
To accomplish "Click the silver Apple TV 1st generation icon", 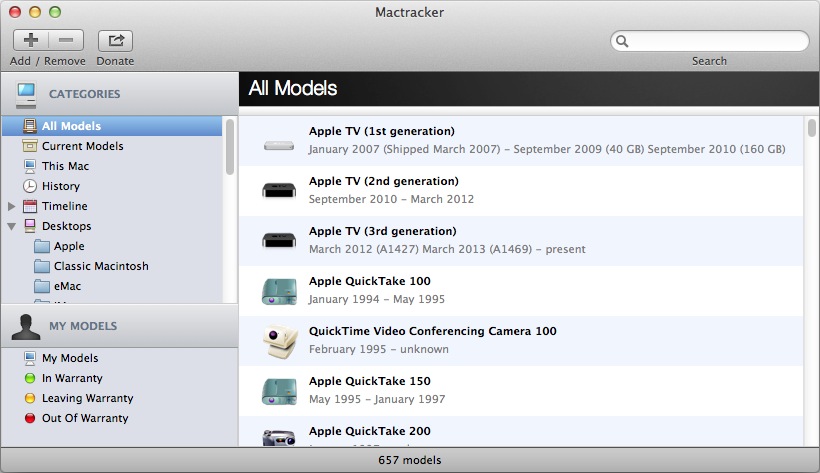I will [279, 145].
